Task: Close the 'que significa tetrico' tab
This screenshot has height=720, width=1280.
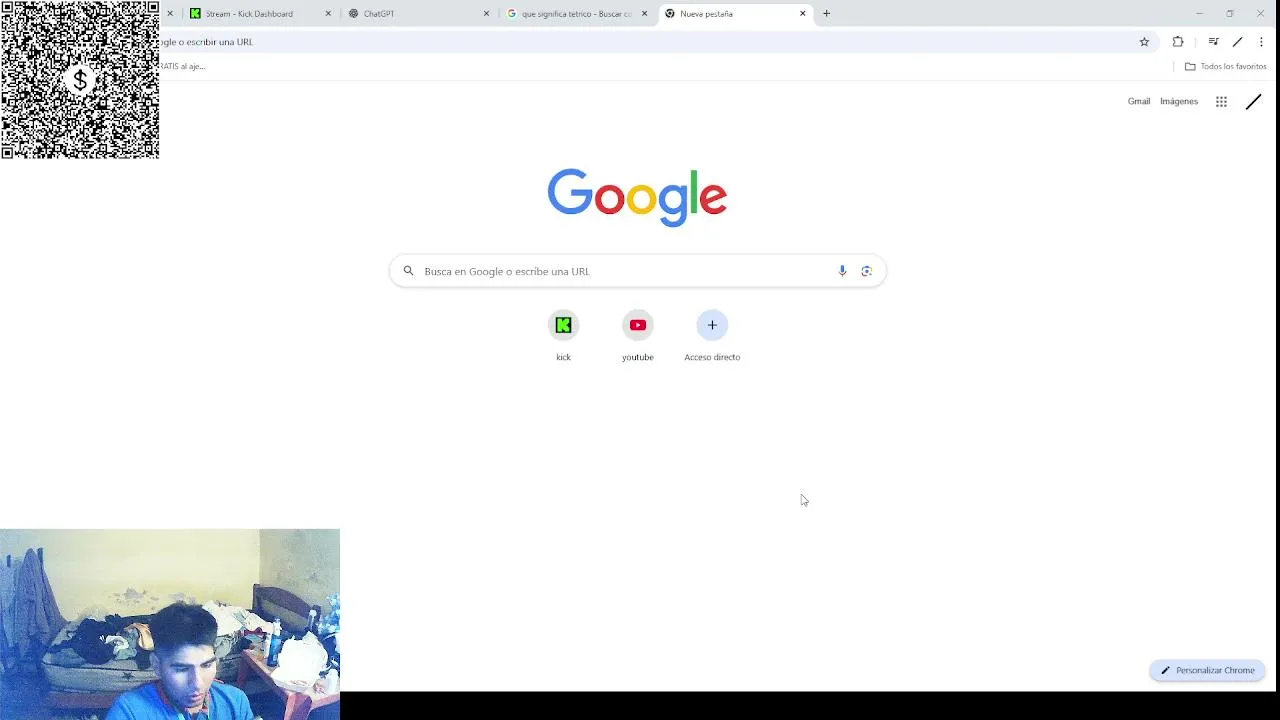Action: 644,14
